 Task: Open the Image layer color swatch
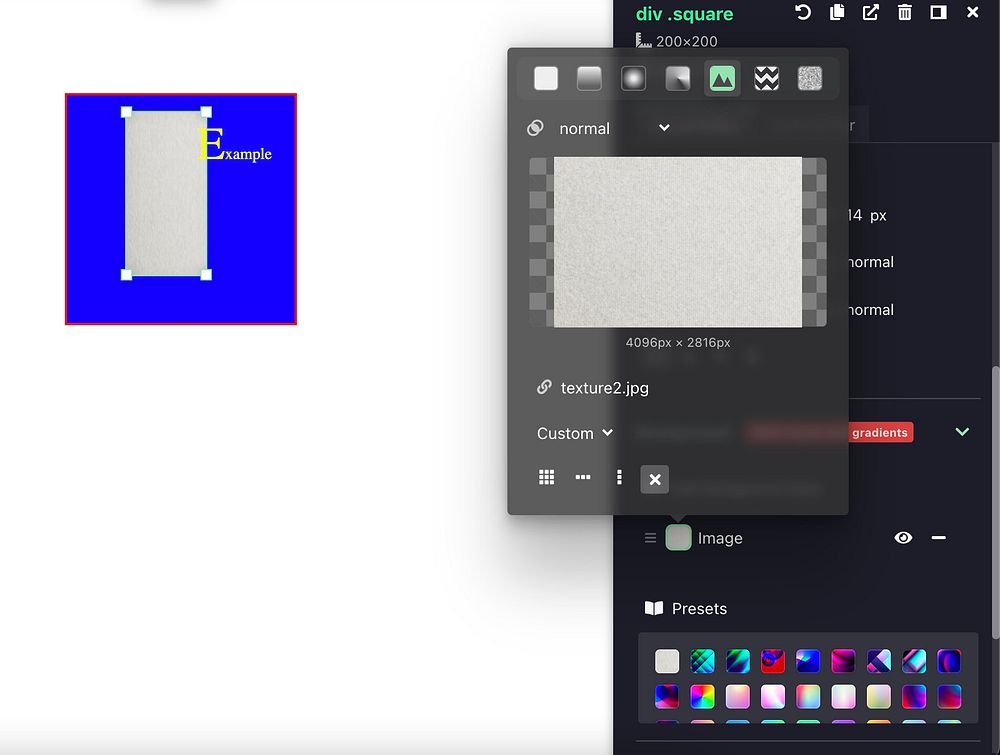click(678, 538)
